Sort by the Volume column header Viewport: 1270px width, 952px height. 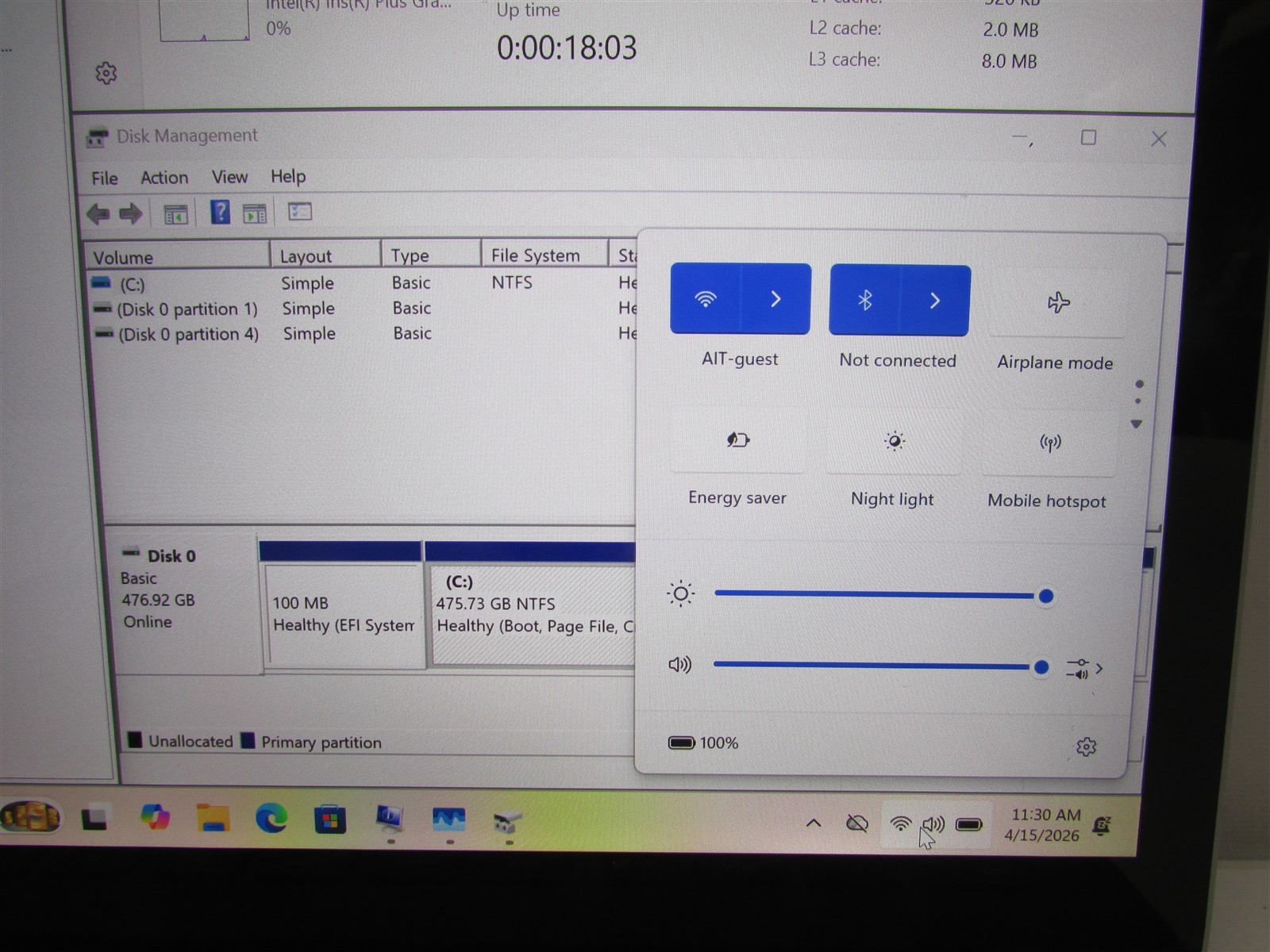[x=177, y=257]
